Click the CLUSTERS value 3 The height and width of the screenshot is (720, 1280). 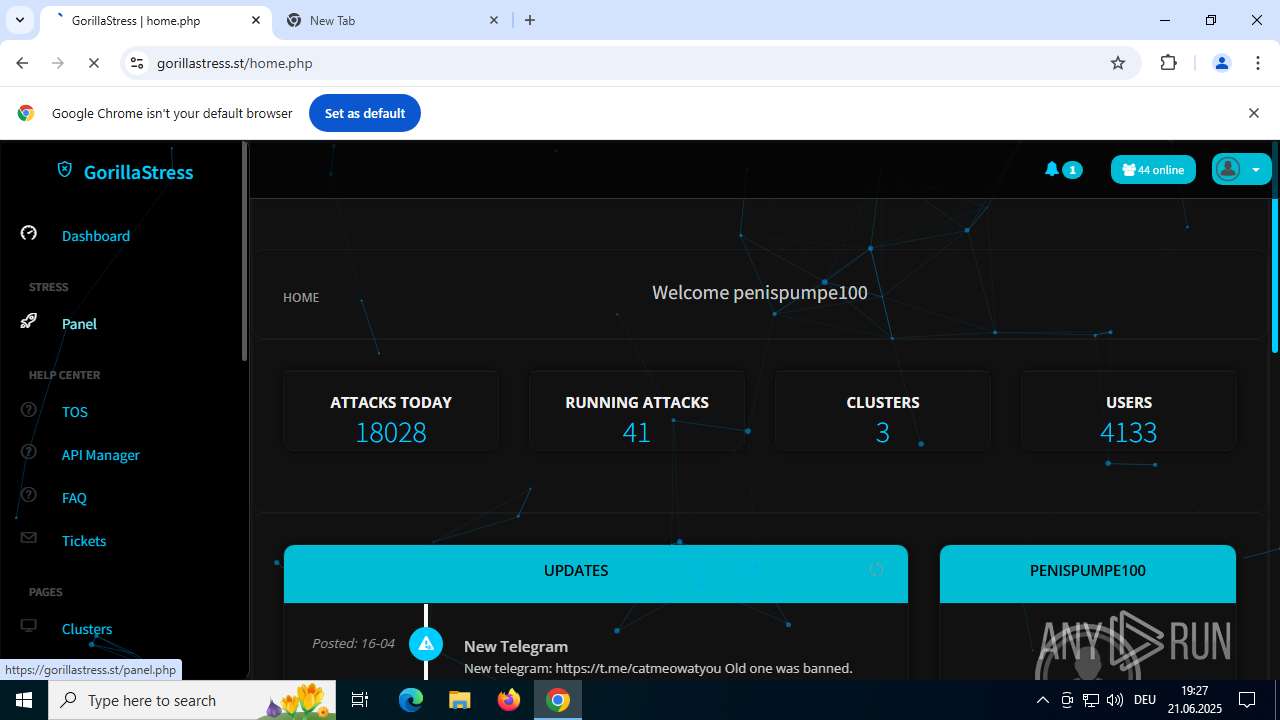[x=882, y=432]
